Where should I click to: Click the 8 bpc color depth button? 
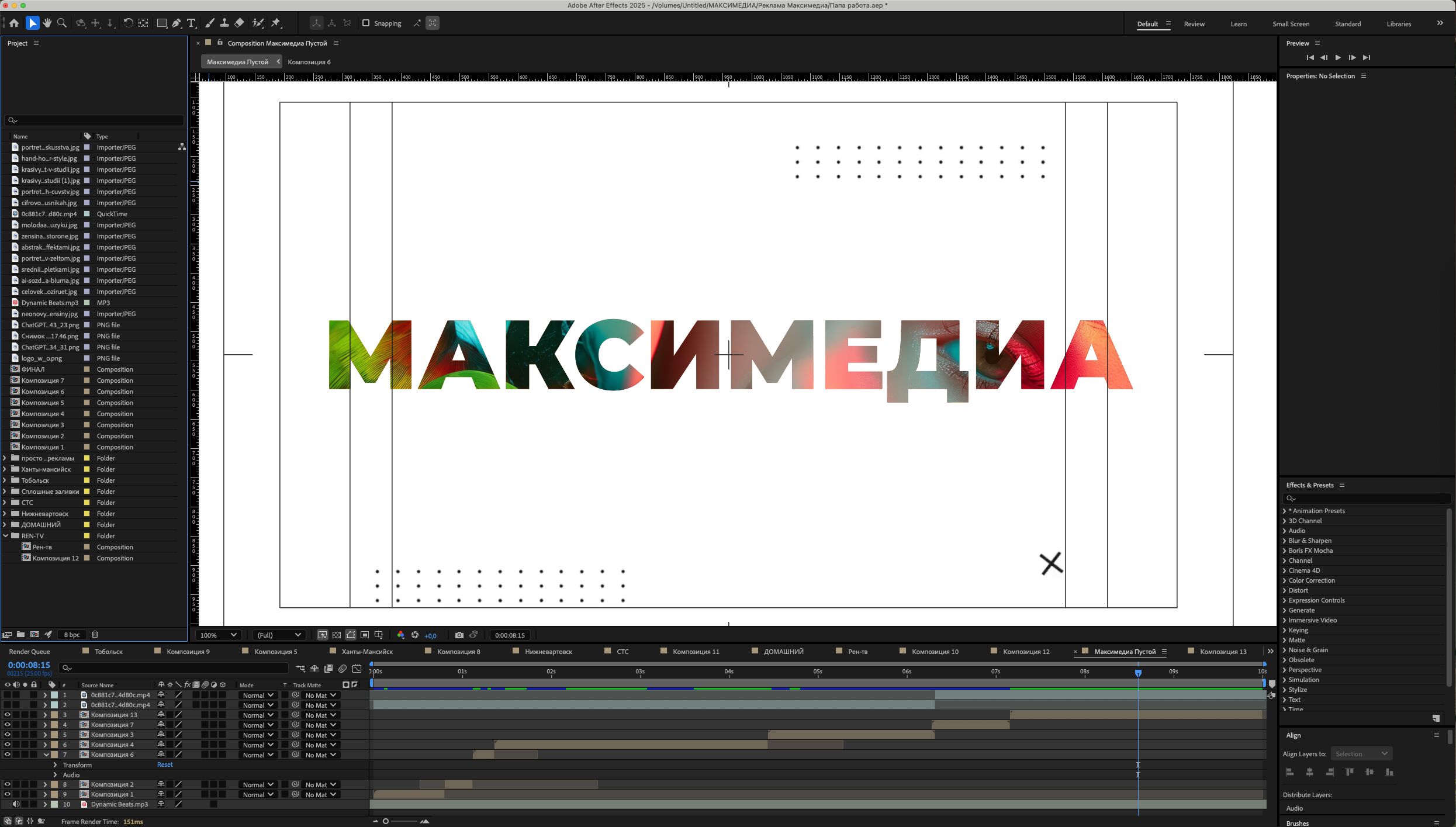click(72, 635)
